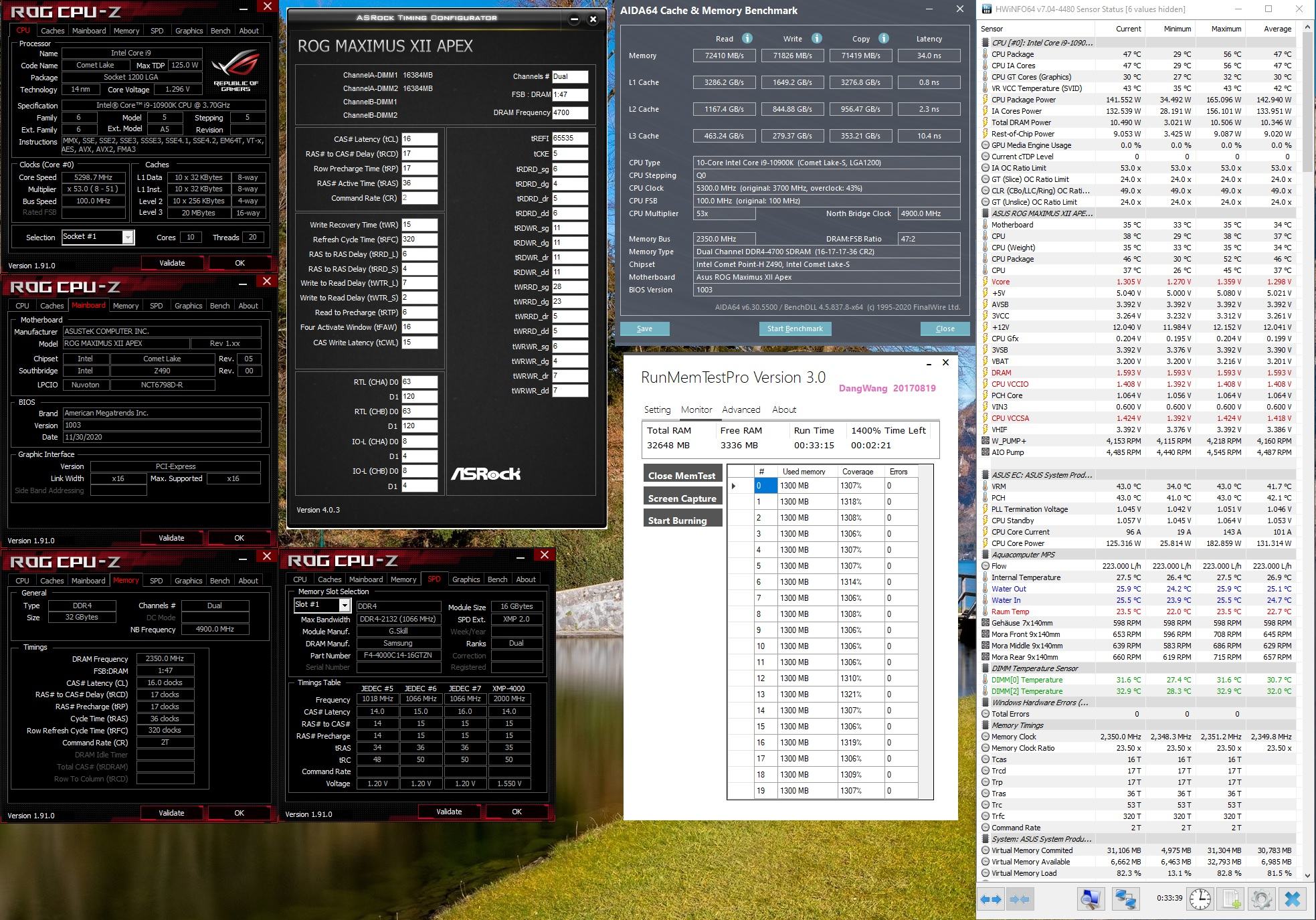Screen dimensions: 1316x920
Task: Click the tREFI value field
Action: click(569, 139)
